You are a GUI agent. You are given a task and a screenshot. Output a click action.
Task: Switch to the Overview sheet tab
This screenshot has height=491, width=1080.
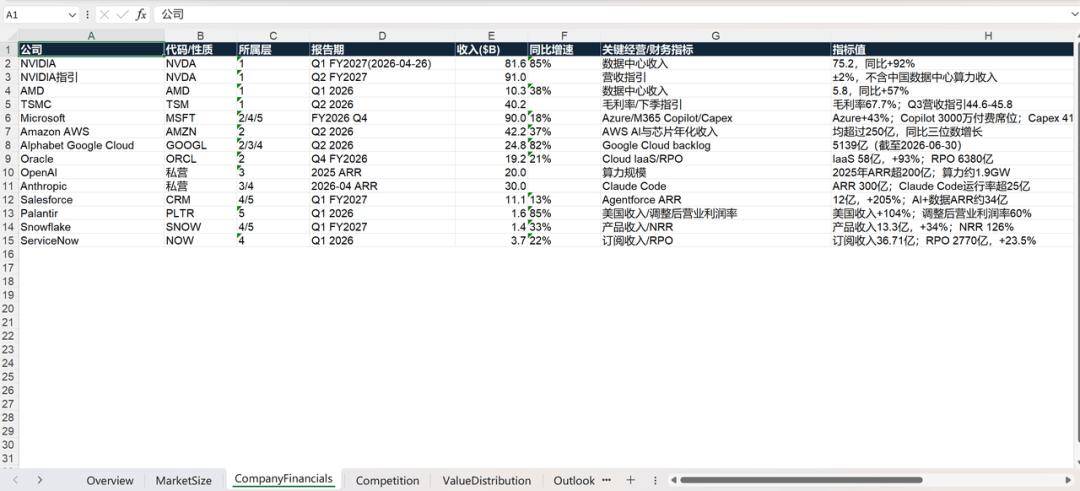coord(110,481)
